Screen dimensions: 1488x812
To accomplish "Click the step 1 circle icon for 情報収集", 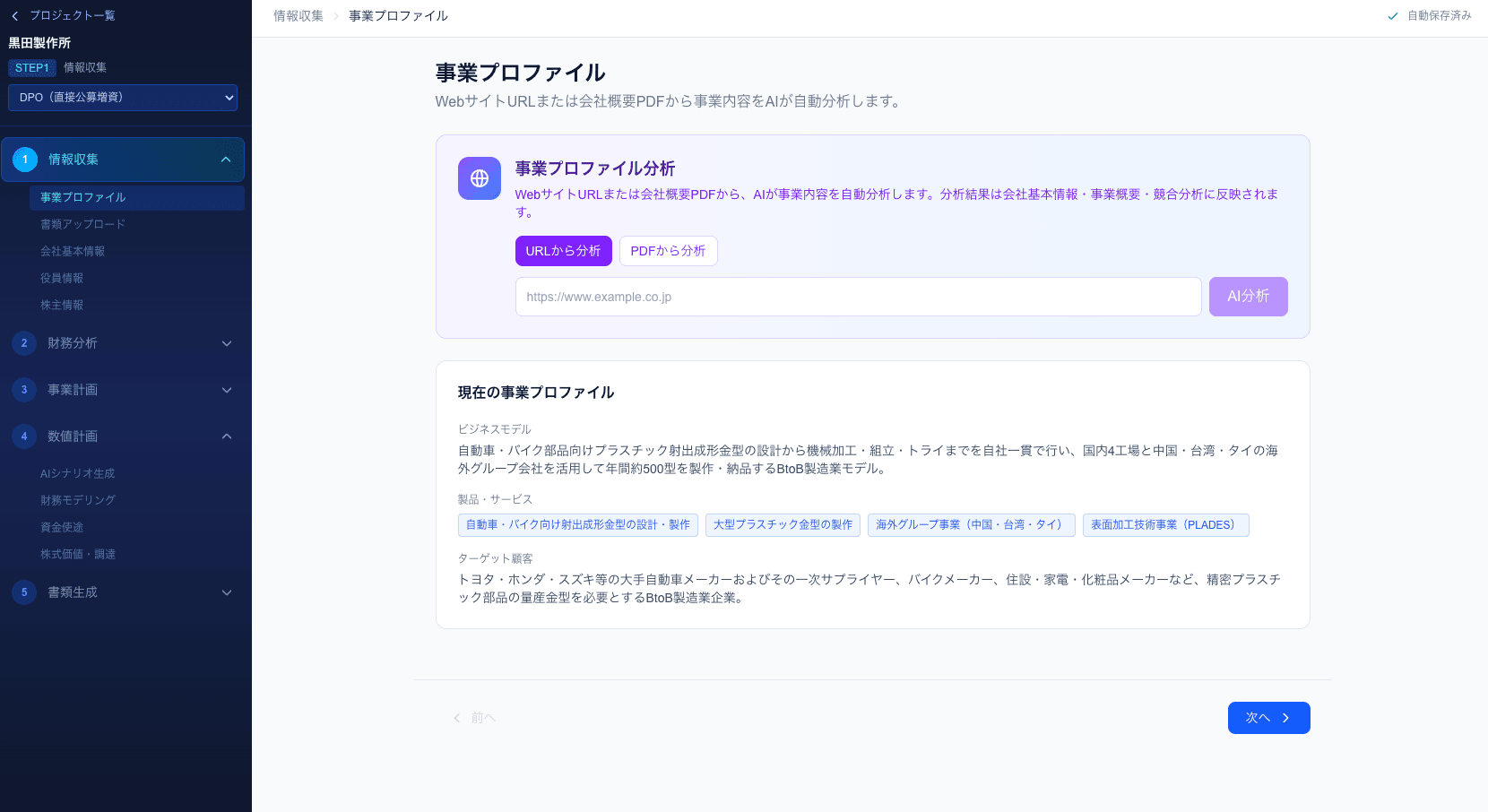I will [x=23, y=159].
